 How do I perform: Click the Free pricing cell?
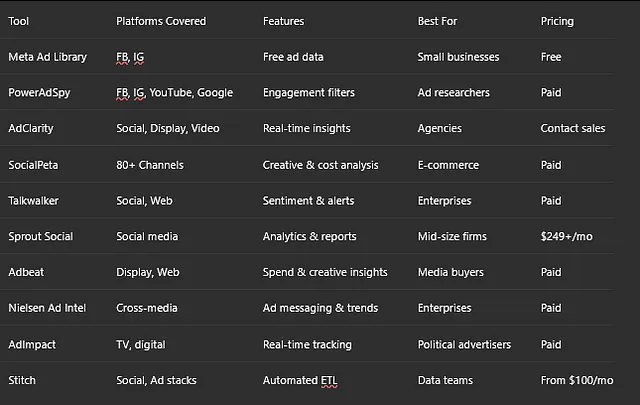click(551, 57)
